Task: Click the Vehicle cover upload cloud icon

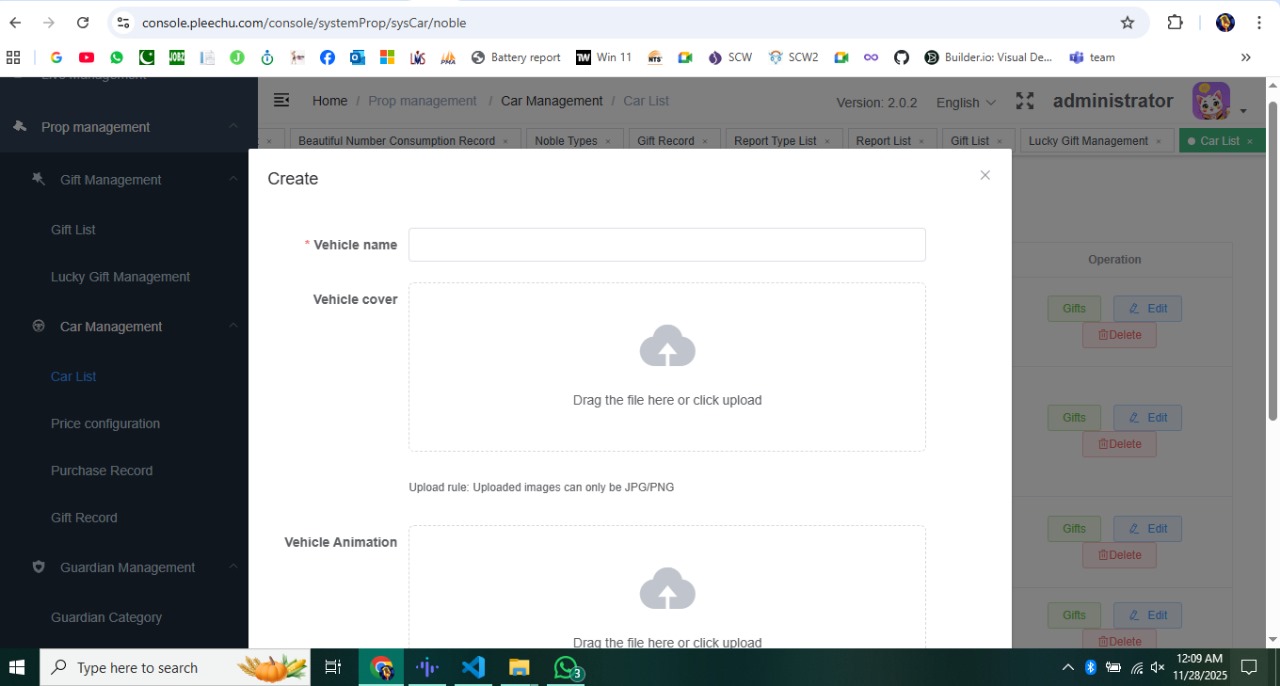Action: [x=667, y=347]
